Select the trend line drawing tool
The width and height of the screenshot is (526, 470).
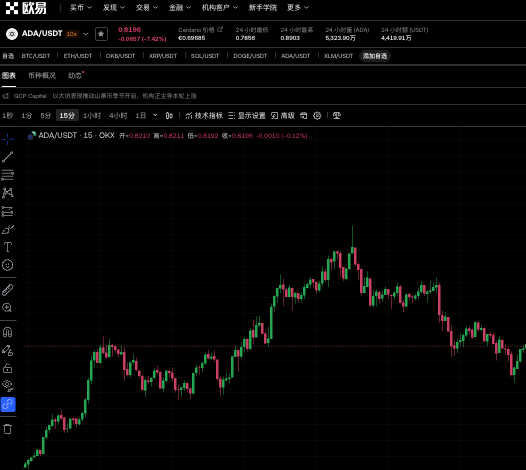8,157
